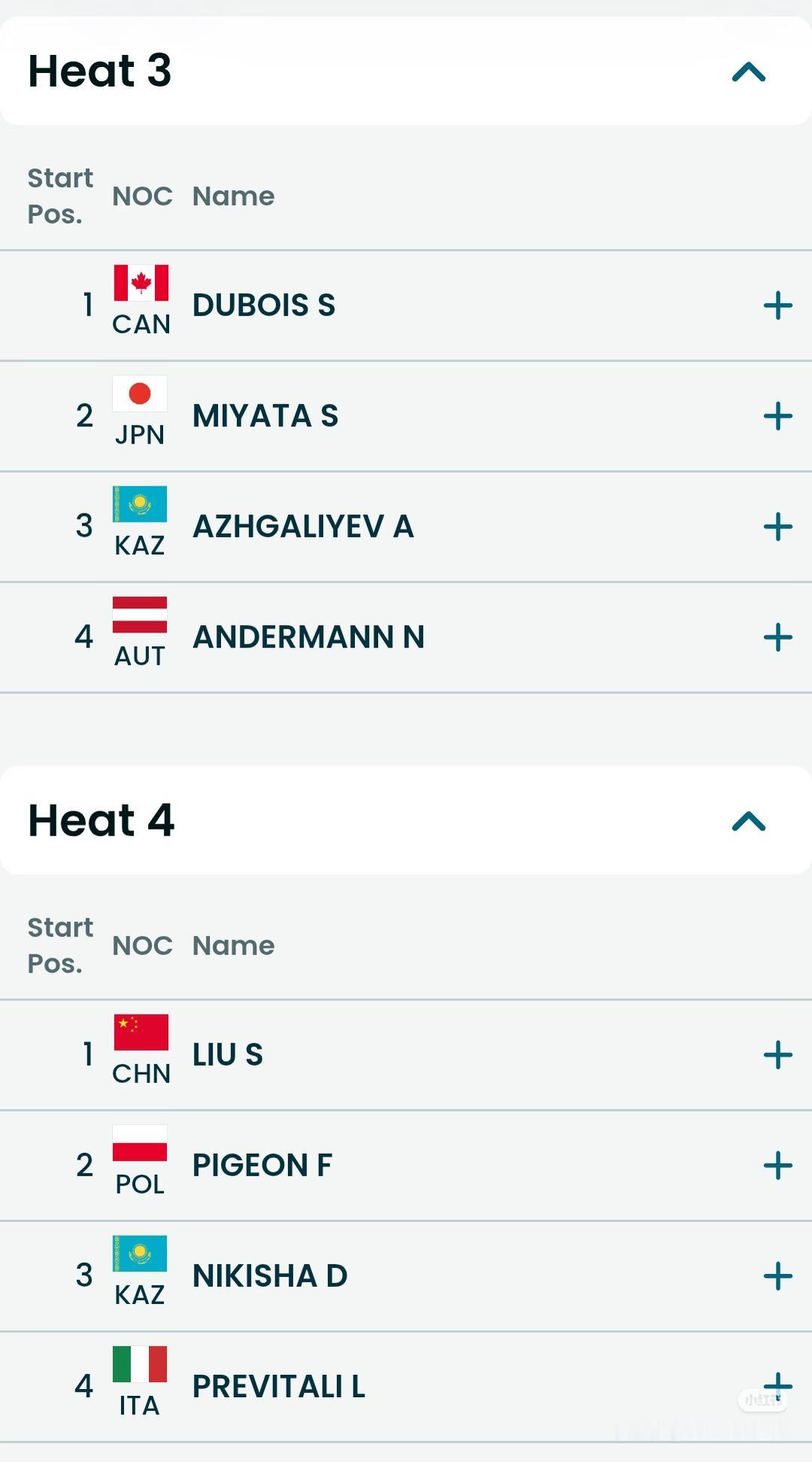Select the China flag next to LIU S
The image size is (812, 1462).
coord(141,1032)
